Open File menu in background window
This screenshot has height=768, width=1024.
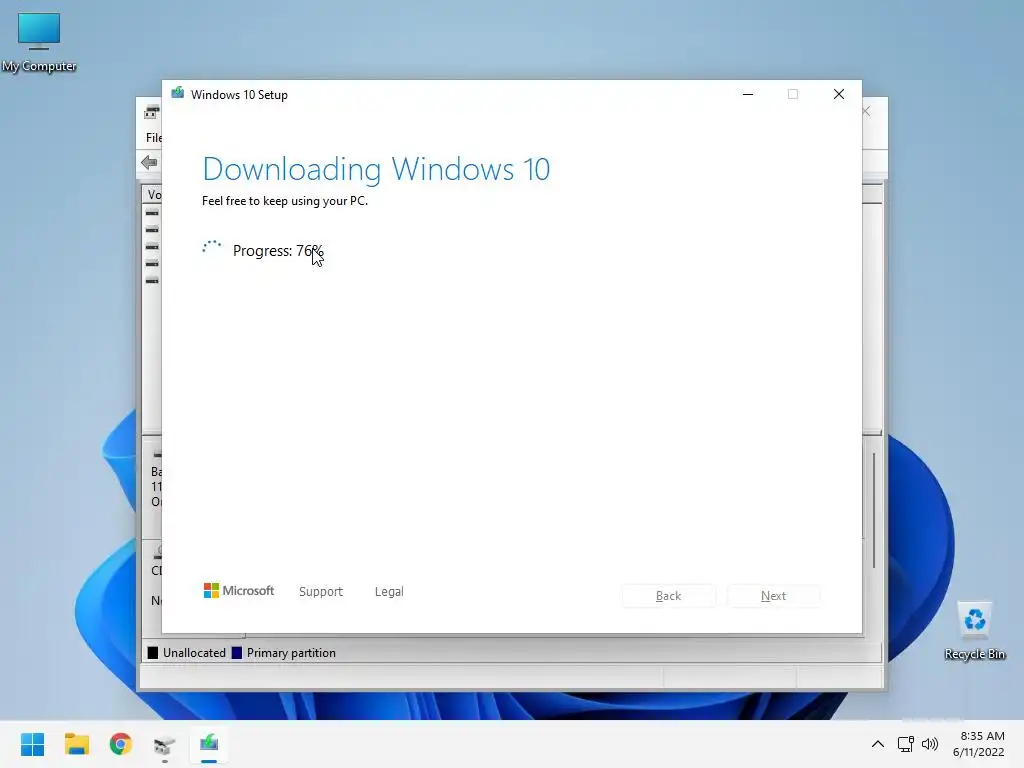[x=153, y=137]
